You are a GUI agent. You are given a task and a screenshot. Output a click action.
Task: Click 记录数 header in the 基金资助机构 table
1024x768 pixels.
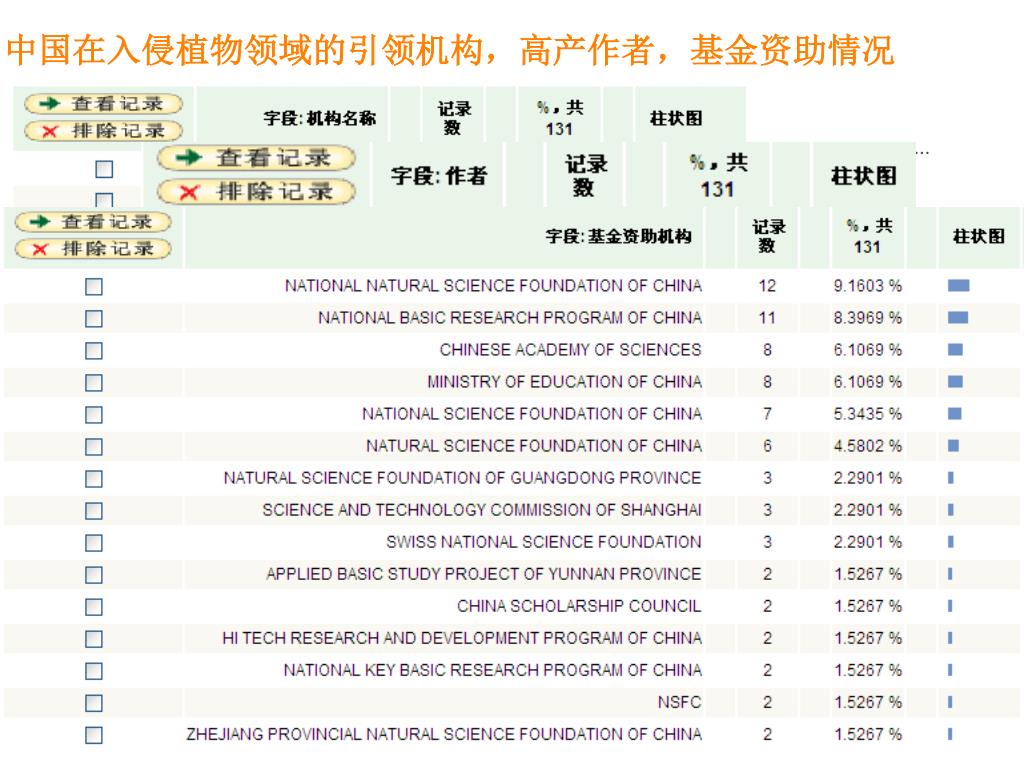tap(768, 236)
